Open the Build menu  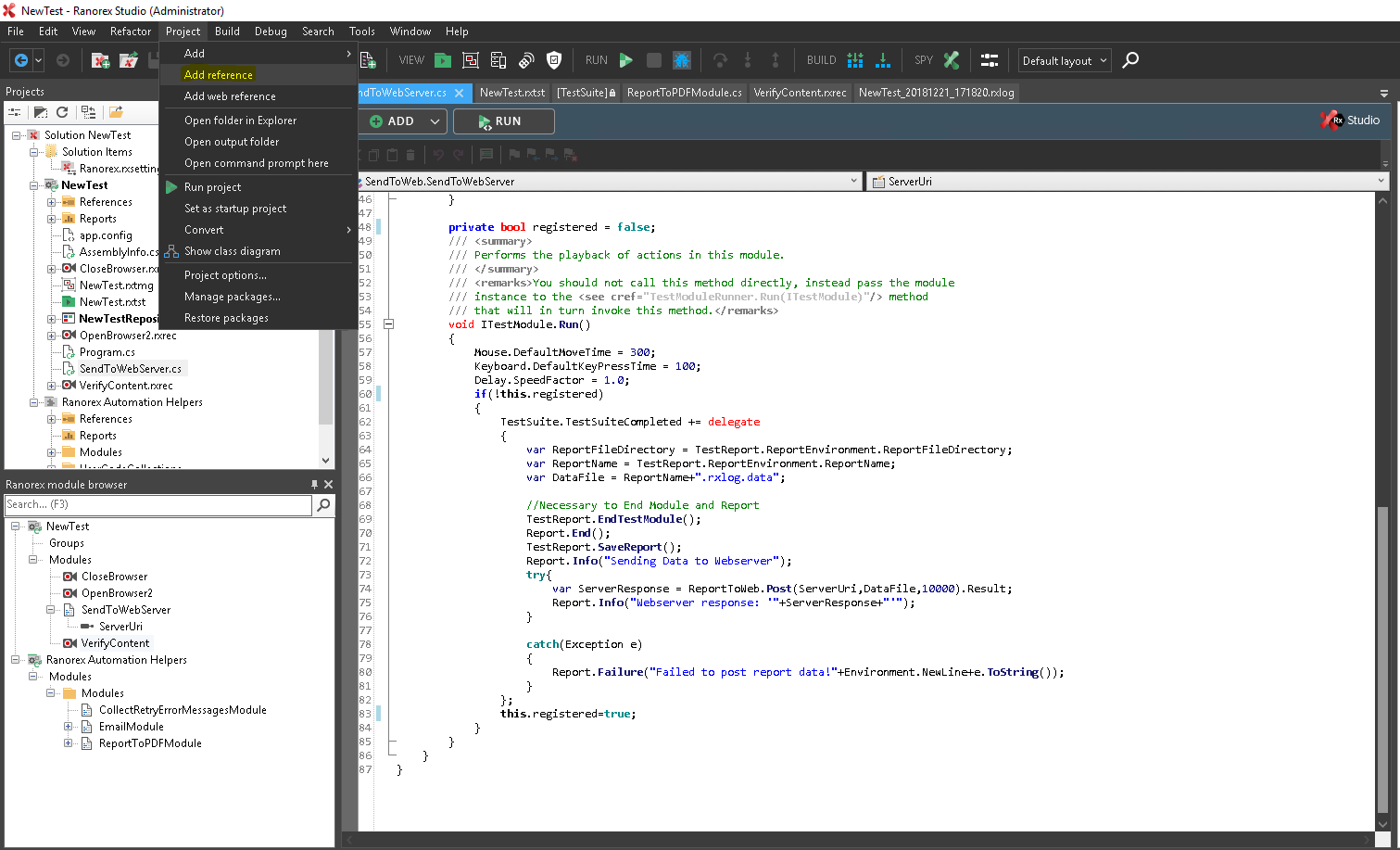coord(227,31)
